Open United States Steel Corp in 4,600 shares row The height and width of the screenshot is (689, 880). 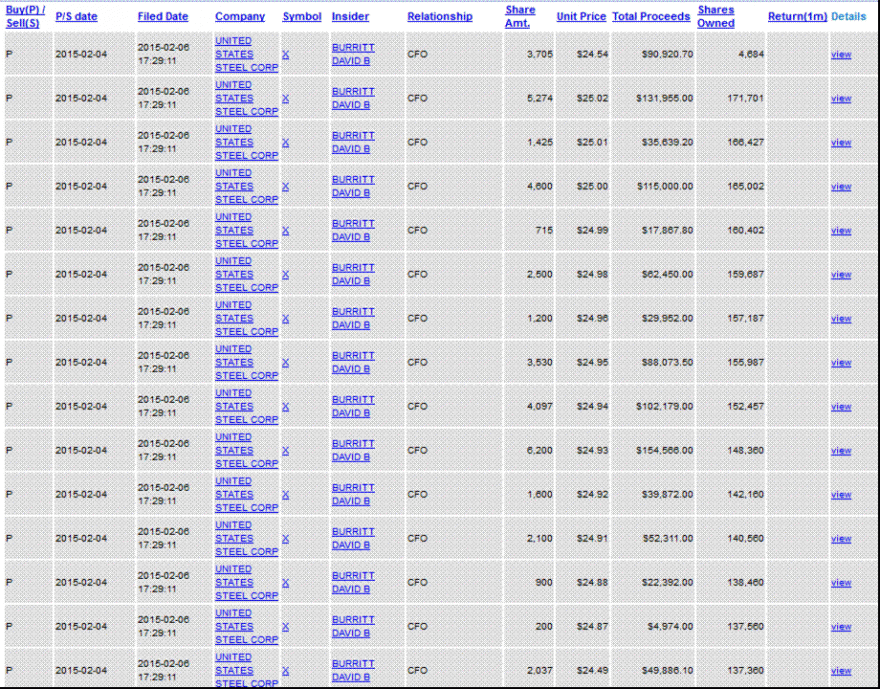pyautogui.click(x=246, y=186)
